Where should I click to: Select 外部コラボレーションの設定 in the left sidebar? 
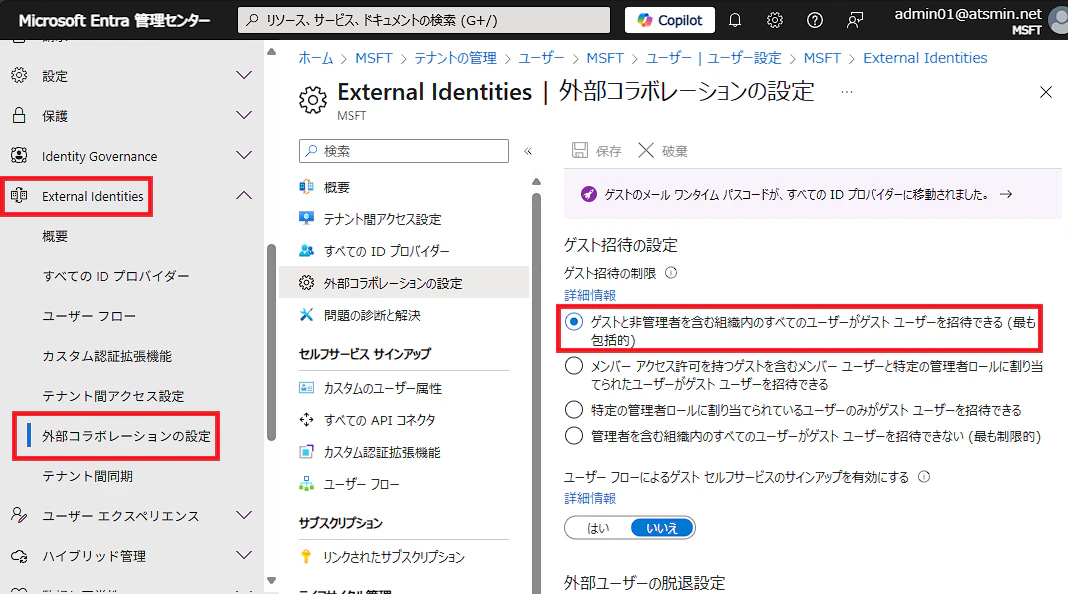click(126, 436)
